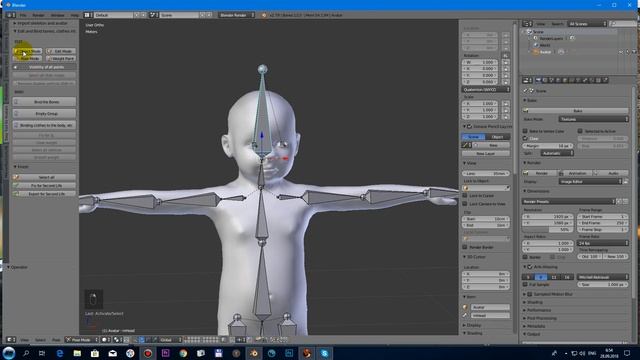
Task: Enable Selected to Active checkbox
Action: pyautogui.click(x=580, y=131)
